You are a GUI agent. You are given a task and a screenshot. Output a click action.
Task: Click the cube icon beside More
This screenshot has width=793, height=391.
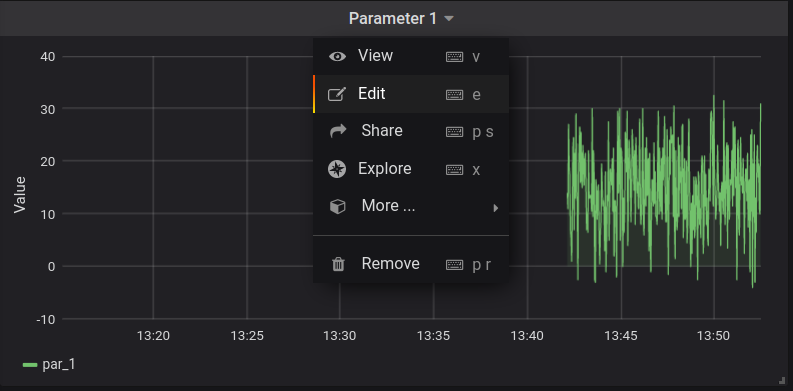click(337, 206)
